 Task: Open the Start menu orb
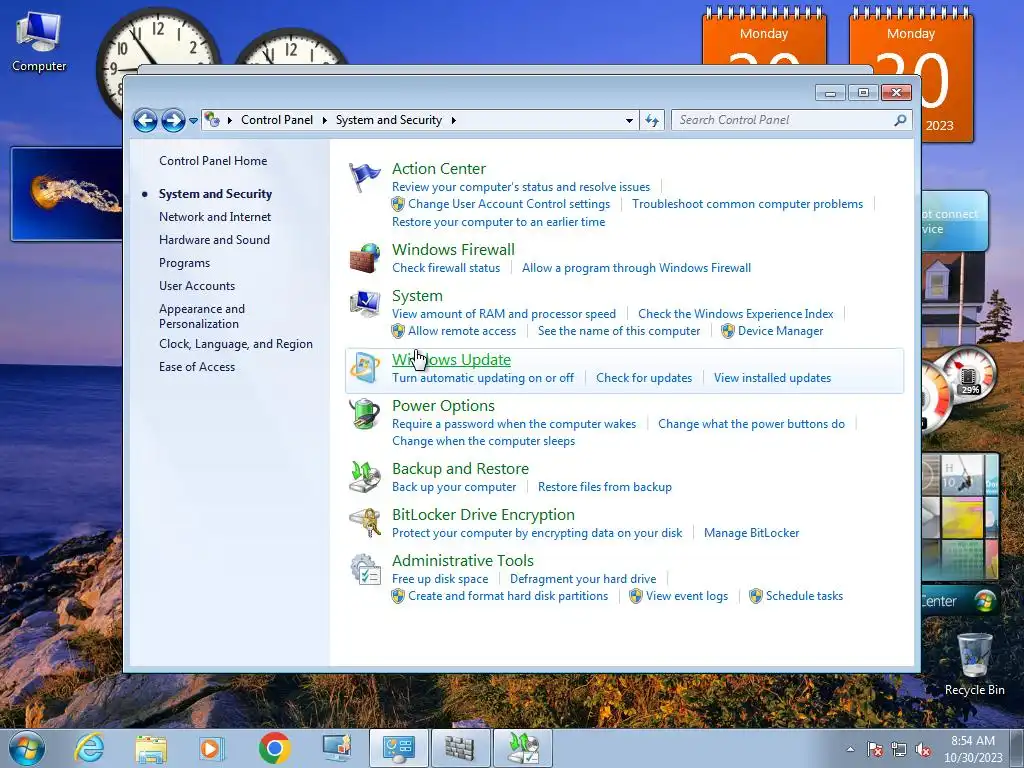click(x=27, y=748)
